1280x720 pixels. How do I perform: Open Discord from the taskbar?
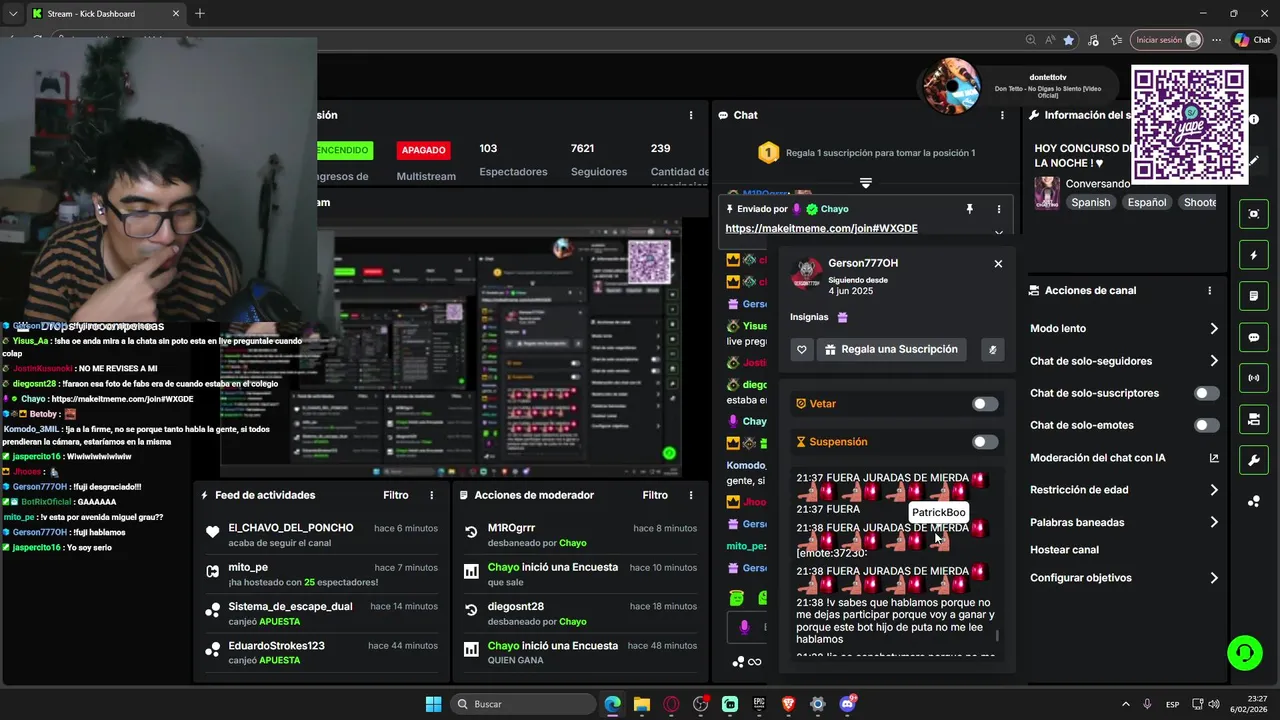(x=848, y=704)
